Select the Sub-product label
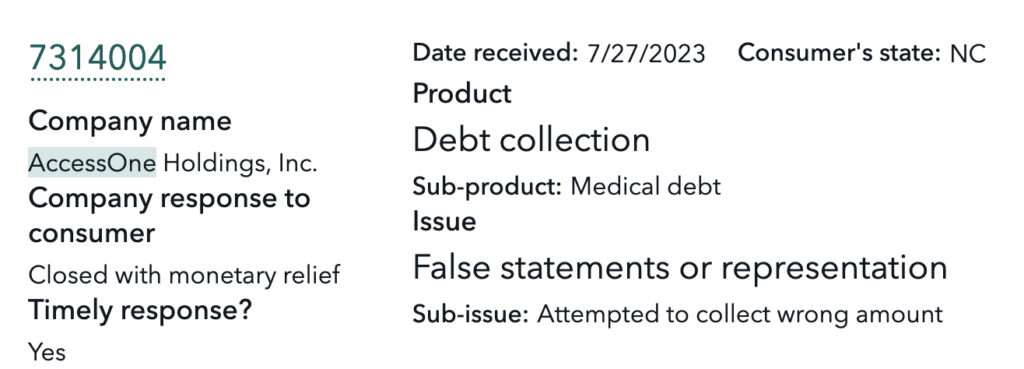The width and height of the screenshot is (1024, 369). 487,187
